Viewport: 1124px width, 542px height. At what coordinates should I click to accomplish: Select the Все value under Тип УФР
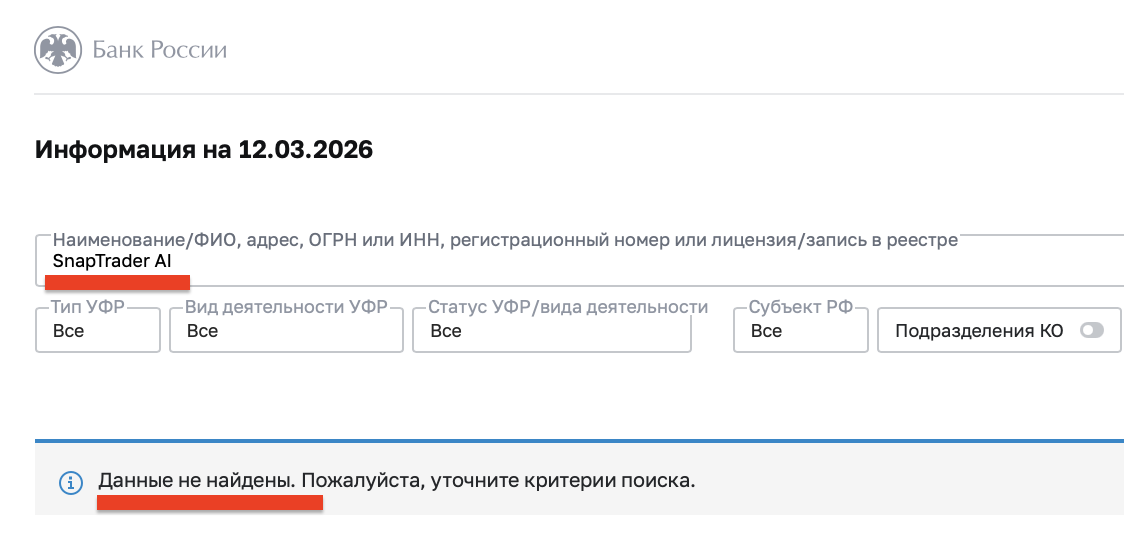click(68, 331)
